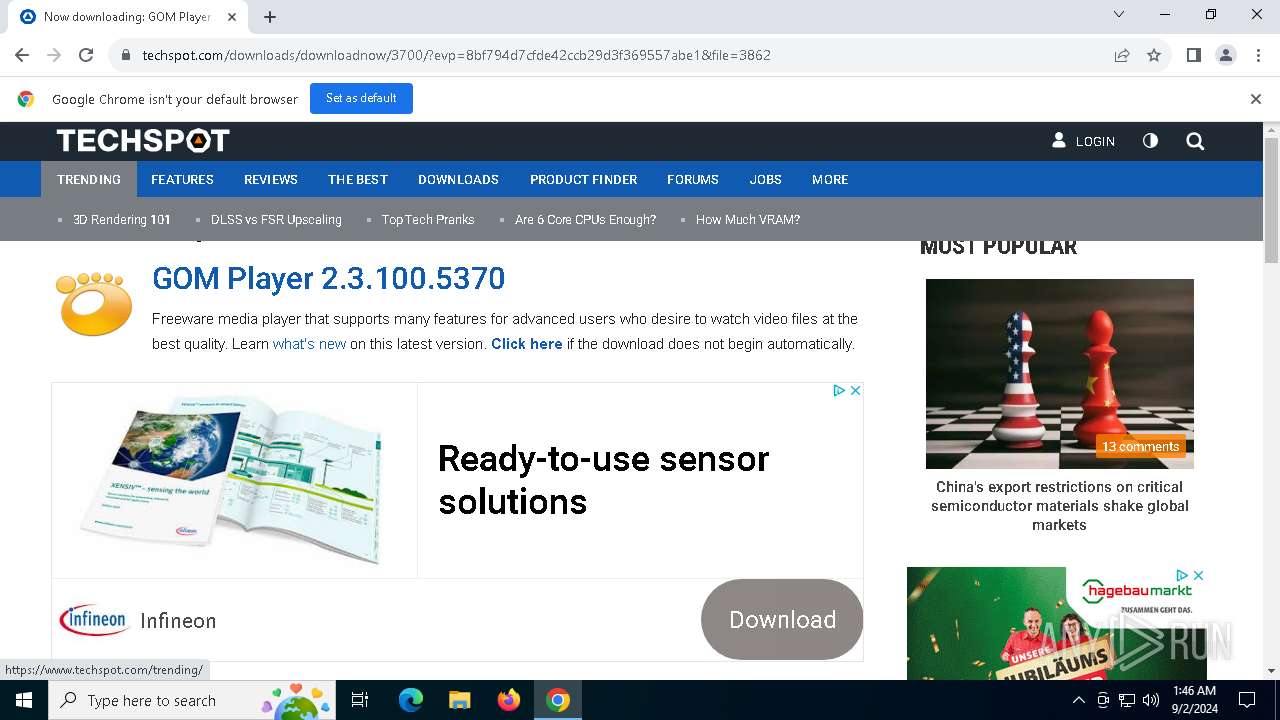This screenshot has width=1280, height=720.
Task: Open the Features section
Action: tap(182, 179)
